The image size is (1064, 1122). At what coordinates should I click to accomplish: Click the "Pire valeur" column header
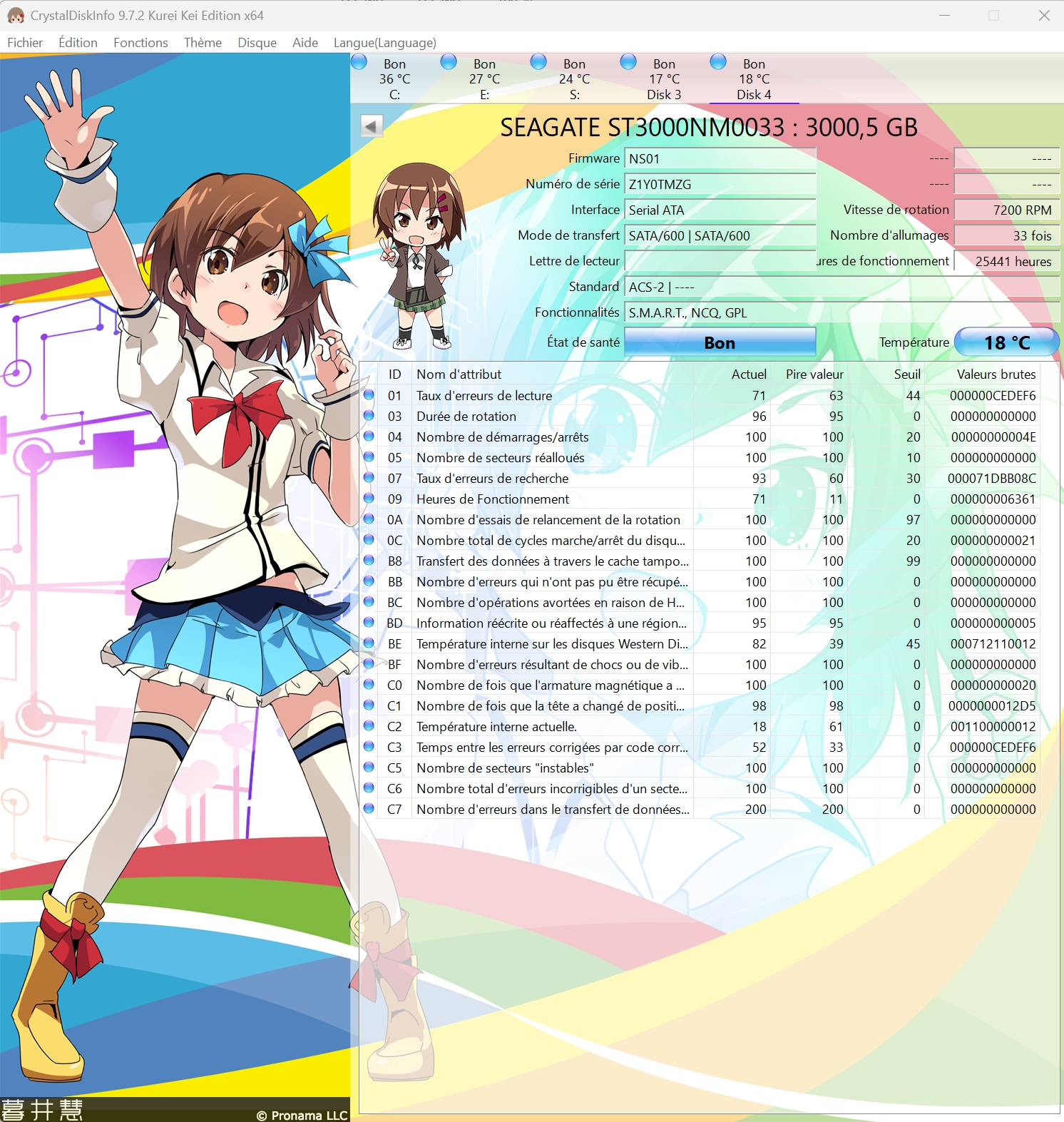[x=810, y=374]
